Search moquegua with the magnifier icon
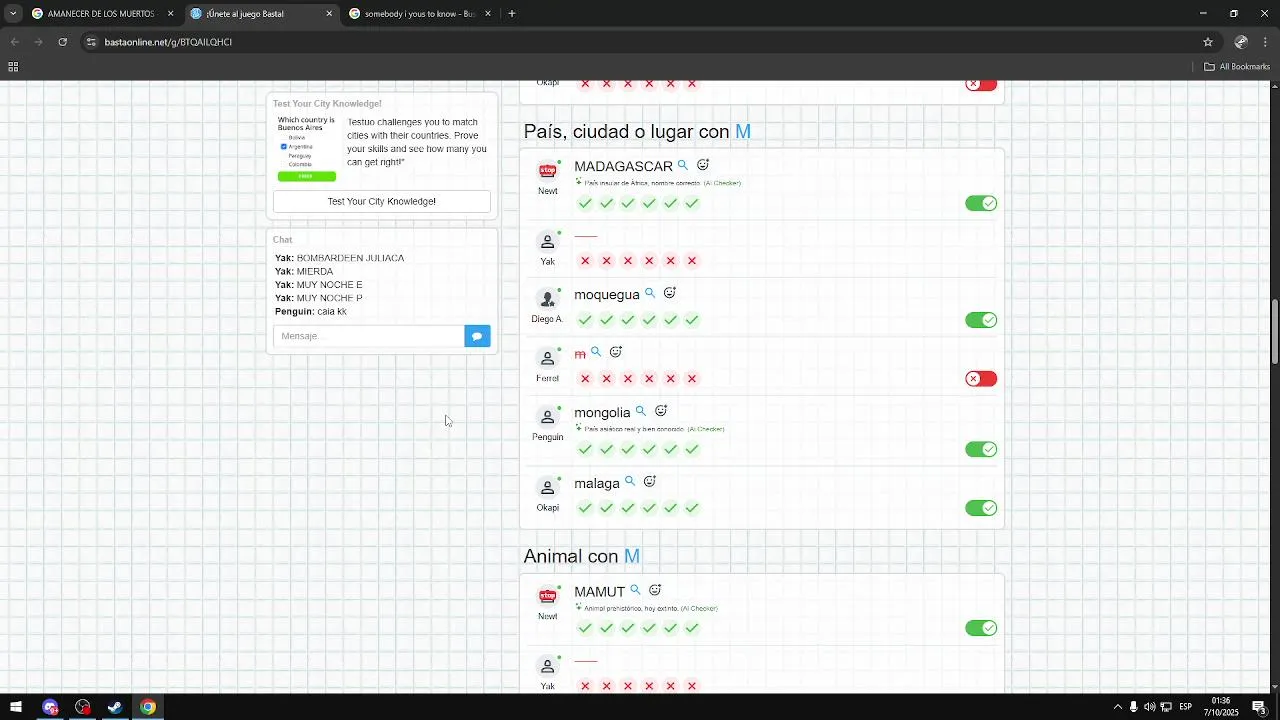1280x720 pixels. coord(650,293)
